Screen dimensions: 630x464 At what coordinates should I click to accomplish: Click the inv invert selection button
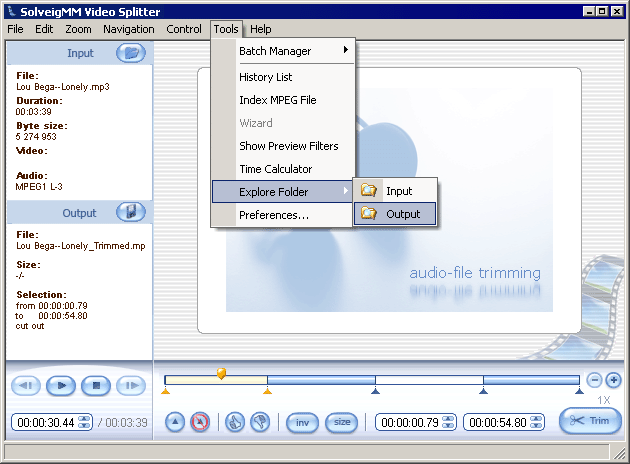302,423
